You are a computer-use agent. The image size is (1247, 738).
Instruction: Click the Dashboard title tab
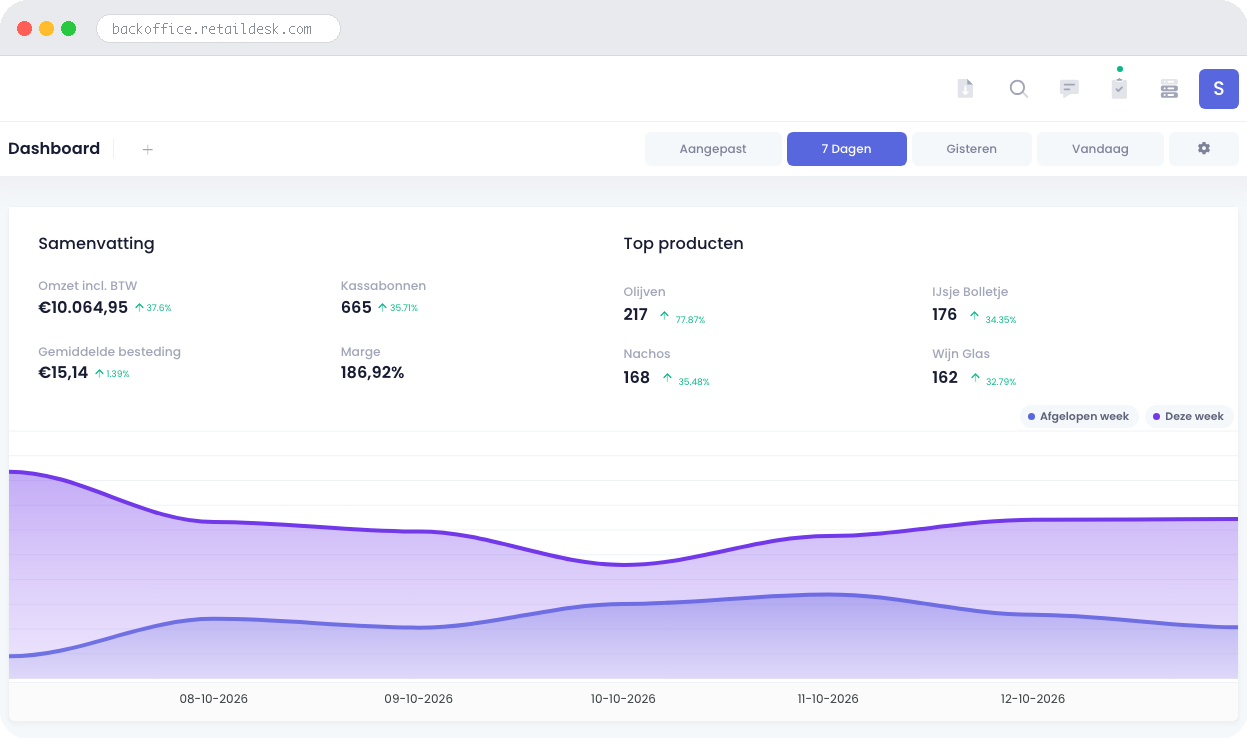pos(54,149)
